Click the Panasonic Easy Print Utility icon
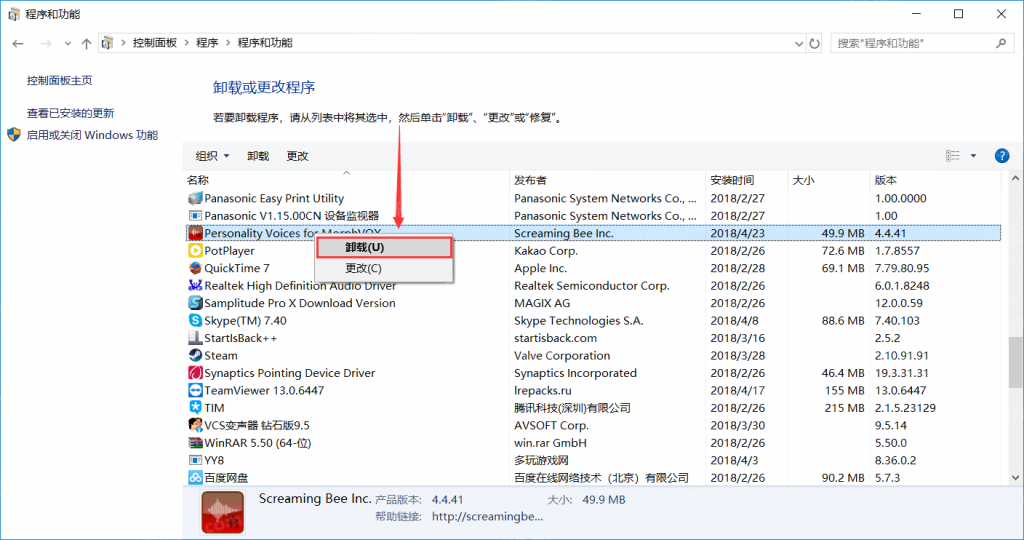This screenshot has width=1024, height=540. (195, 198)
